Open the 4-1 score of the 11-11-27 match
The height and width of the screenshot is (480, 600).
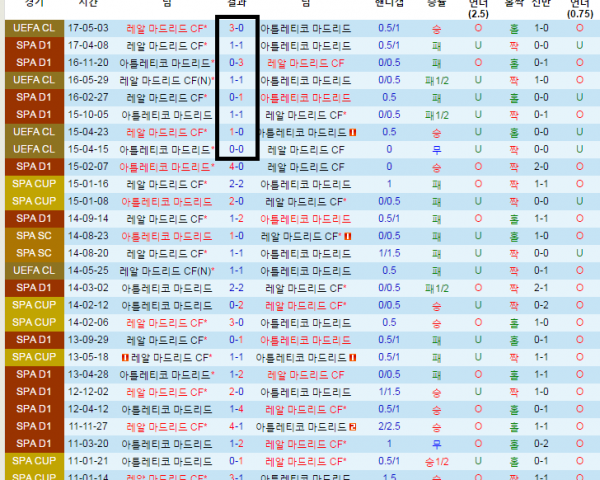(x=236, y=426)
